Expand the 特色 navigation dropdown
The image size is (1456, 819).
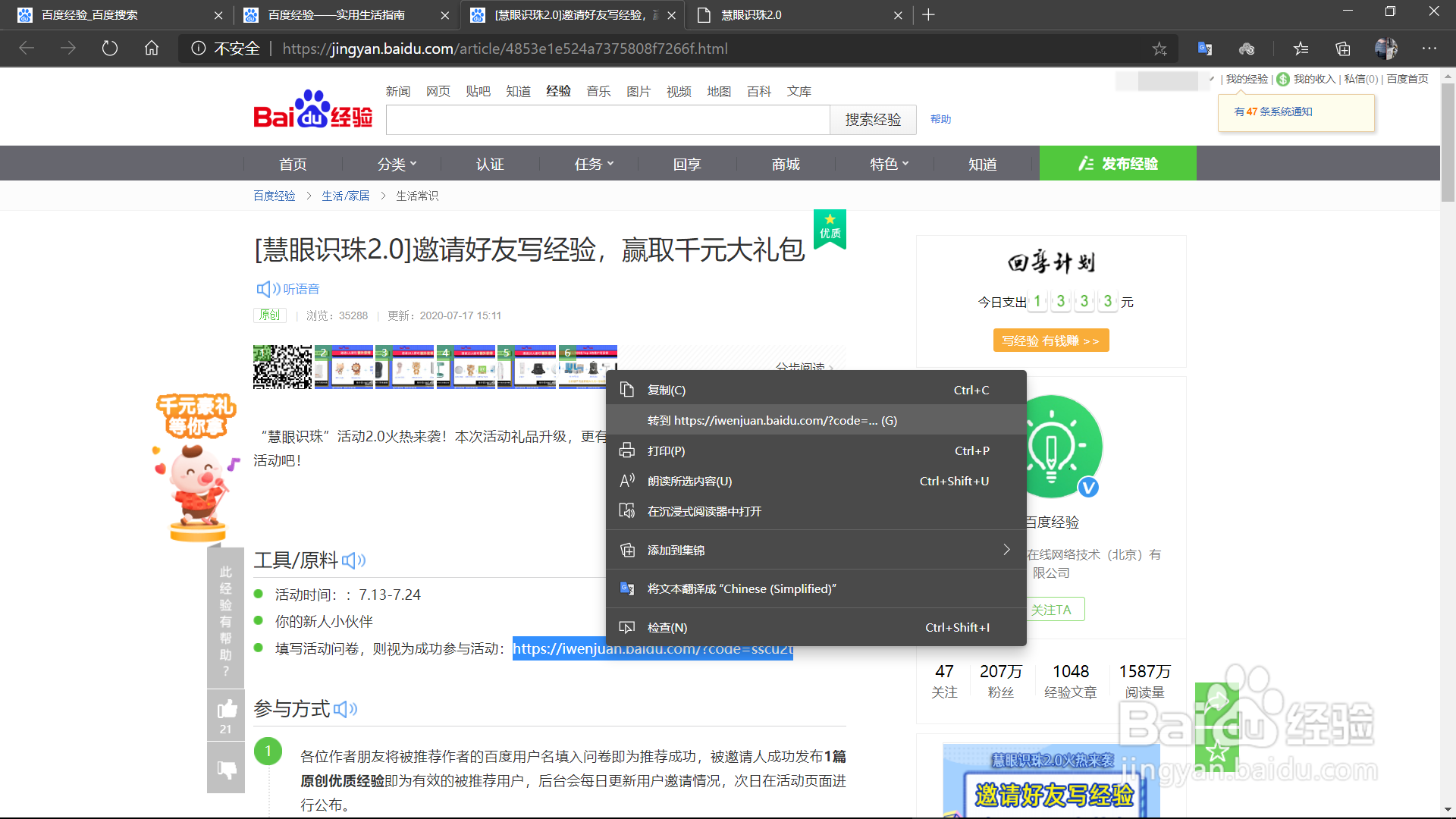889,164
